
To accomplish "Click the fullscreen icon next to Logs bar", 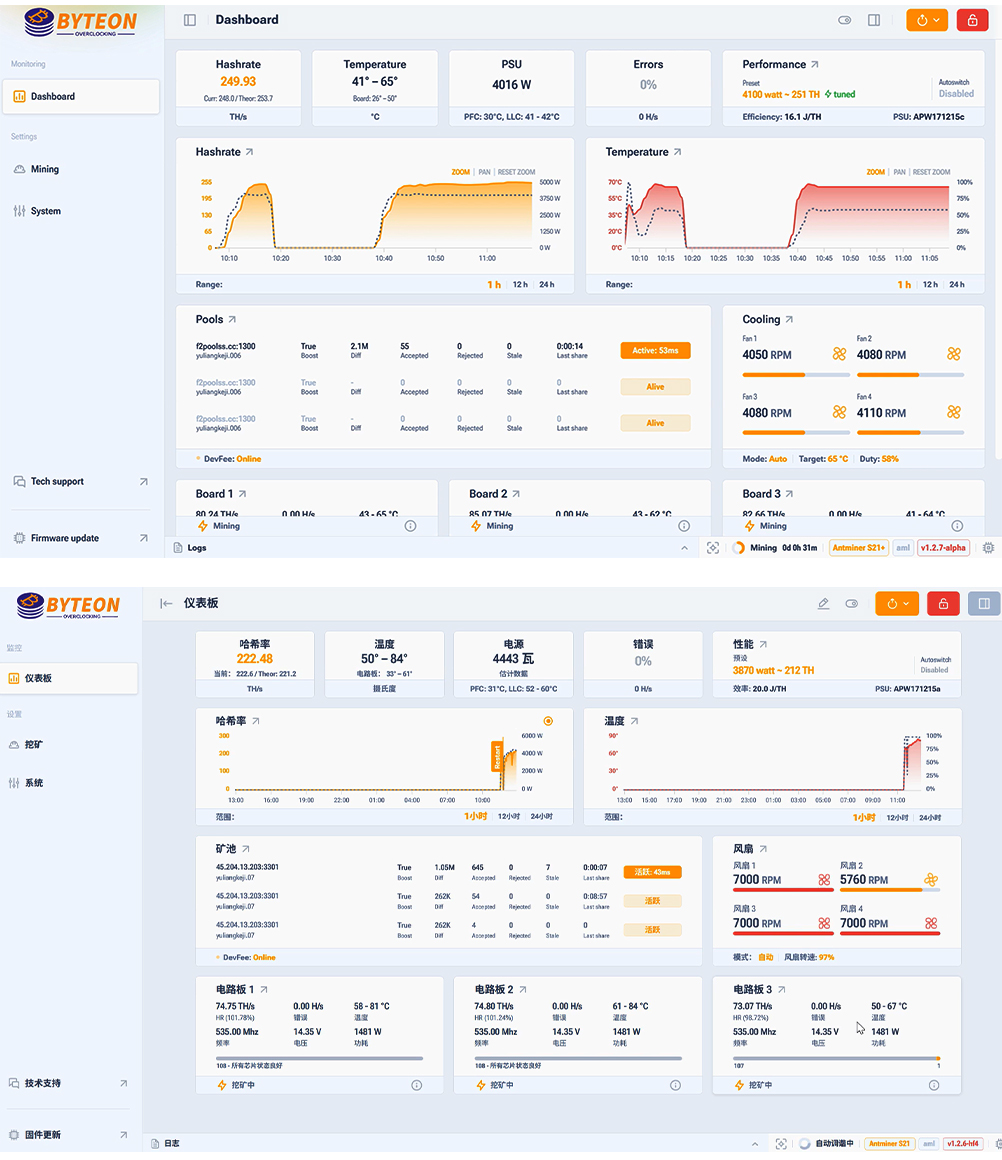I will click(x=712, y=548).
